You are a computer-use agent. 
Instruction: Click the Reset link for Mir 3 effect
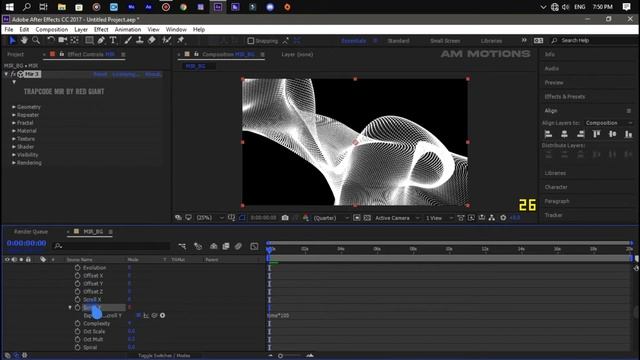point(100,74)
